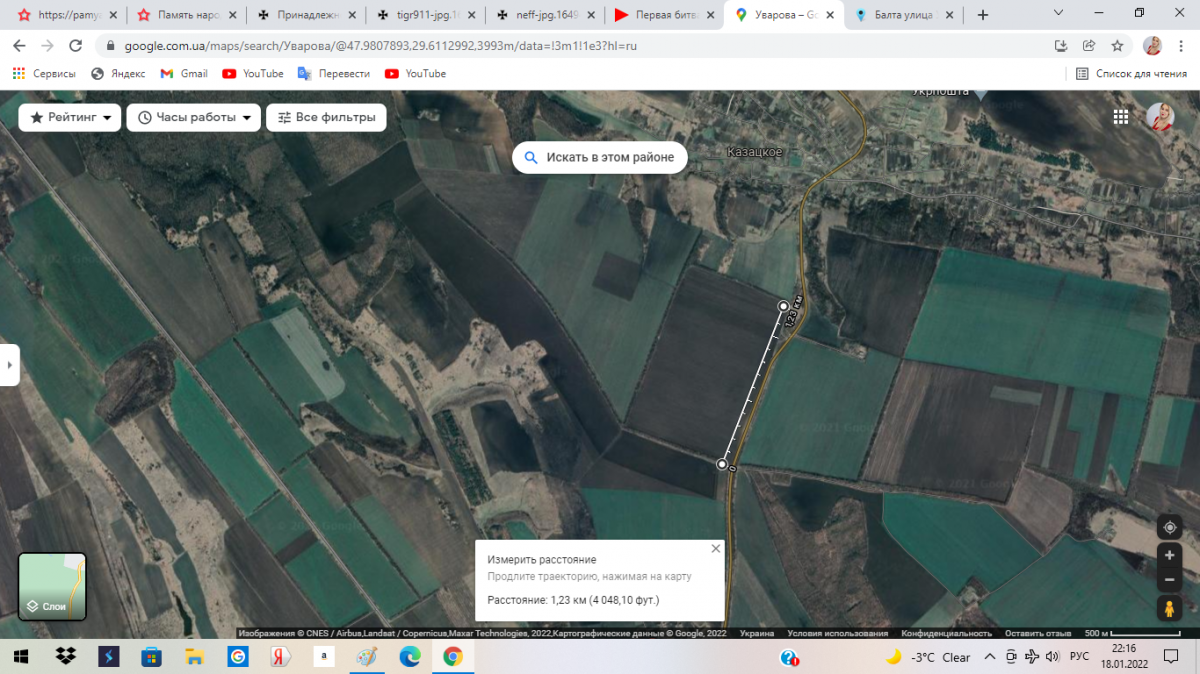Viewport: 1200px width, 674px height.
Task: Close the measure distance popup
Action: coord(715,549)
